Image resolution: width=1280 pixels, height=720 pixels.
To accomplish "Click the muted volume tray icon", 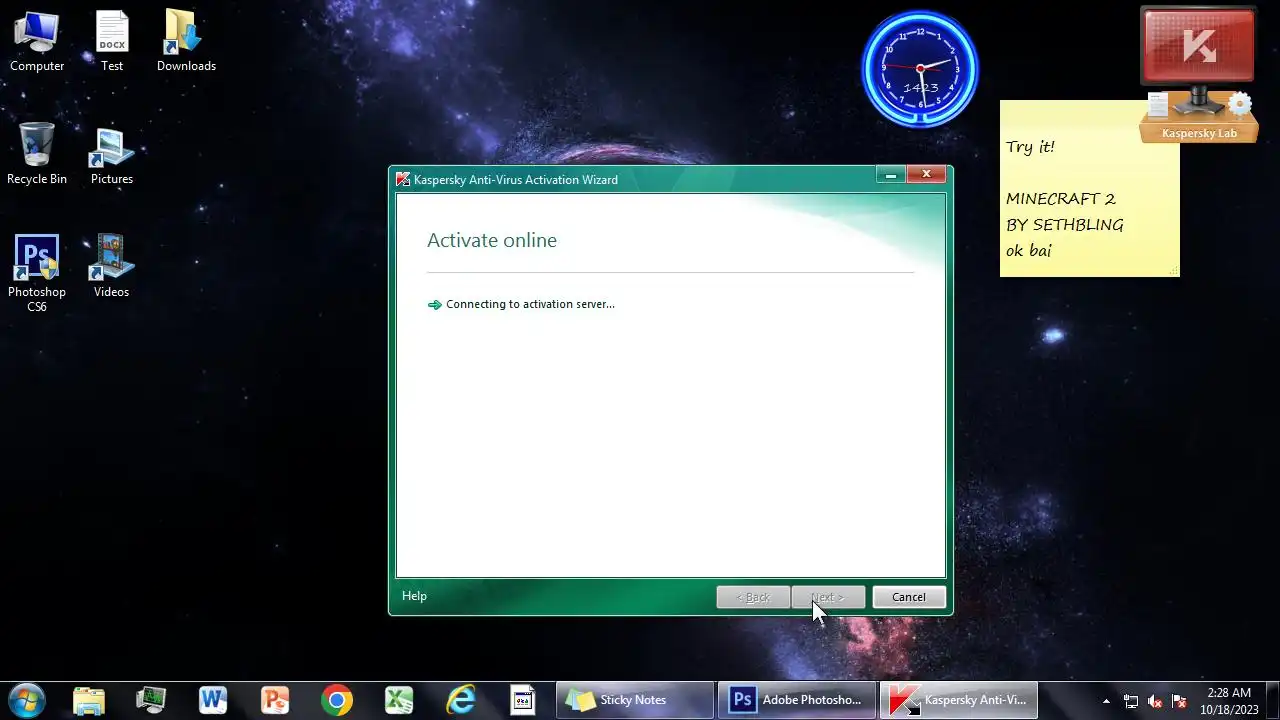I will (x=1155, y=701).
